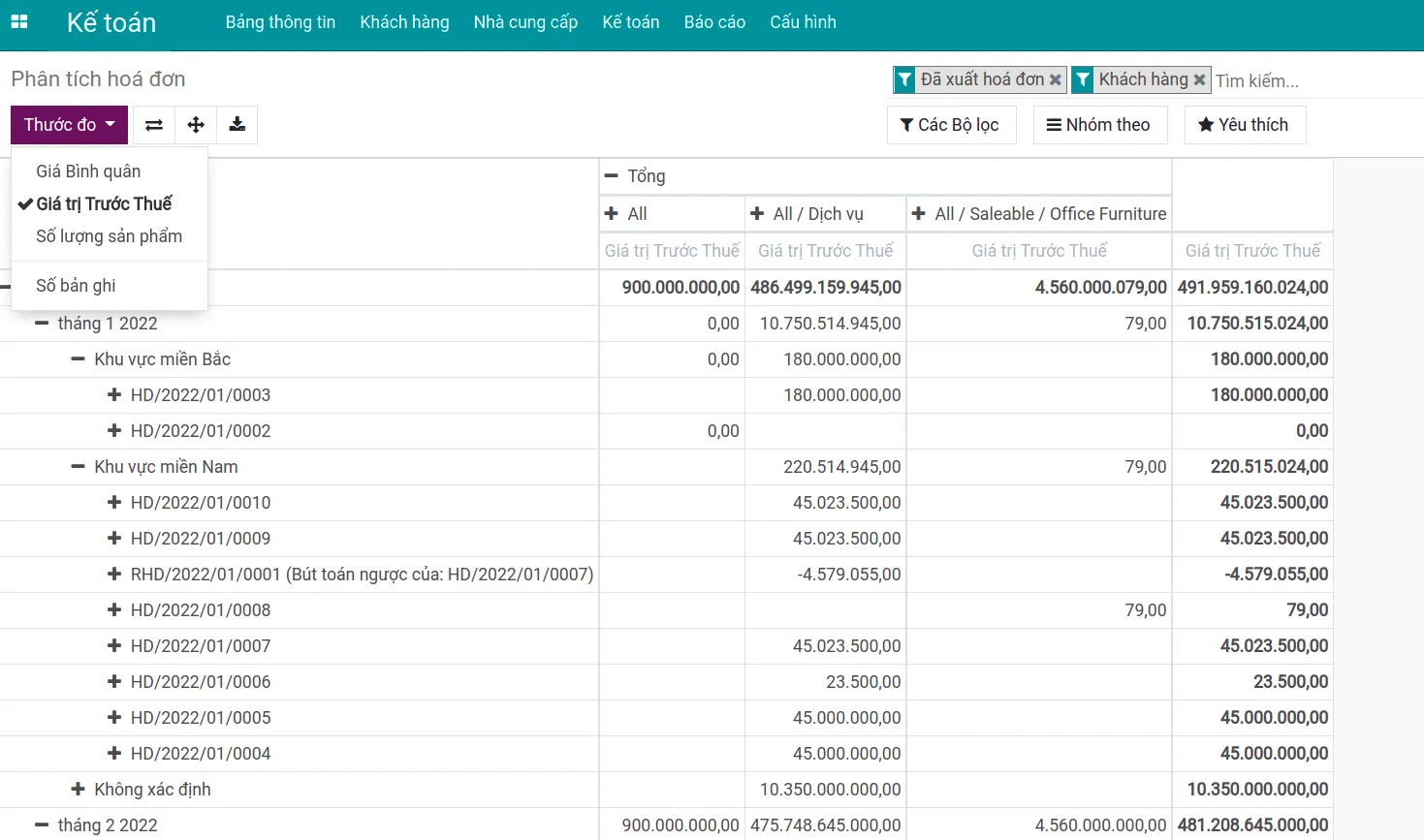1424x840 pixels.
Task: Click cell 10.350.000.000,00 under Dịch vụ
Action: point(825,790)
